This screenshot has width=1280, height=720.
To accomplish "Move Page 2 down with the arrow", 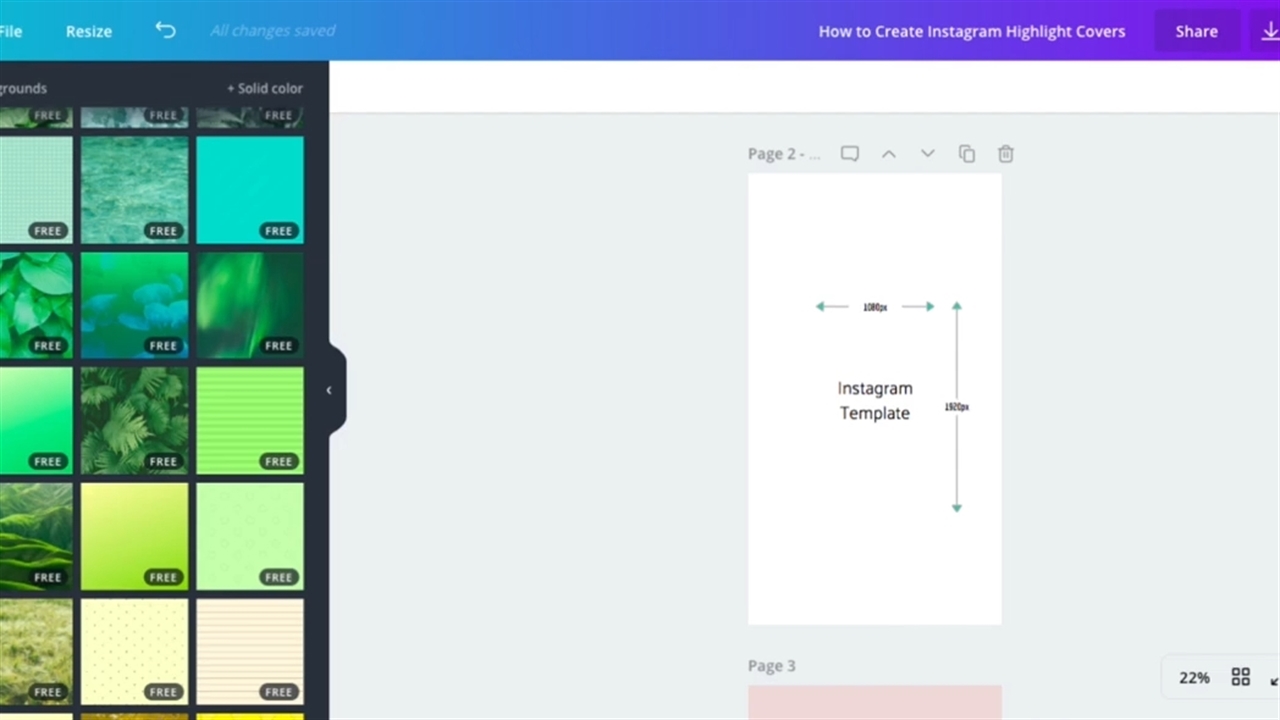I will [927, 154].
